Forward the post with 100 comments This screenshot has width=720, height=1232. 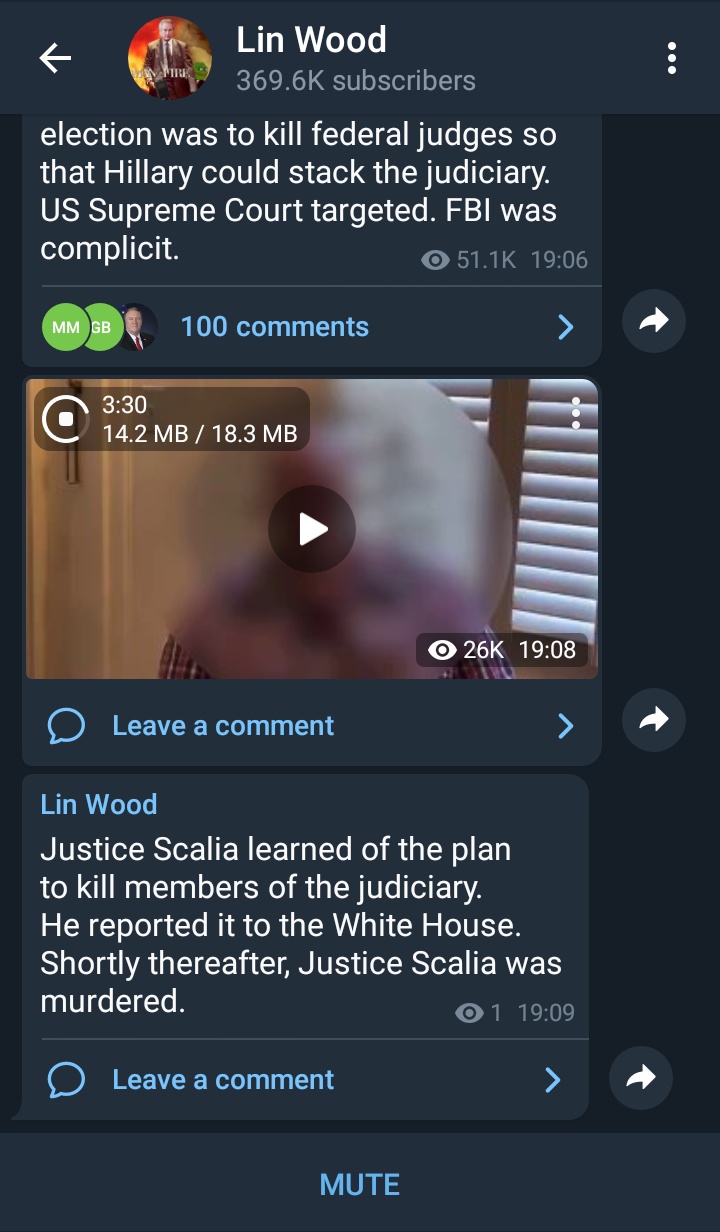pyautogui.click(x=653, y=321)
